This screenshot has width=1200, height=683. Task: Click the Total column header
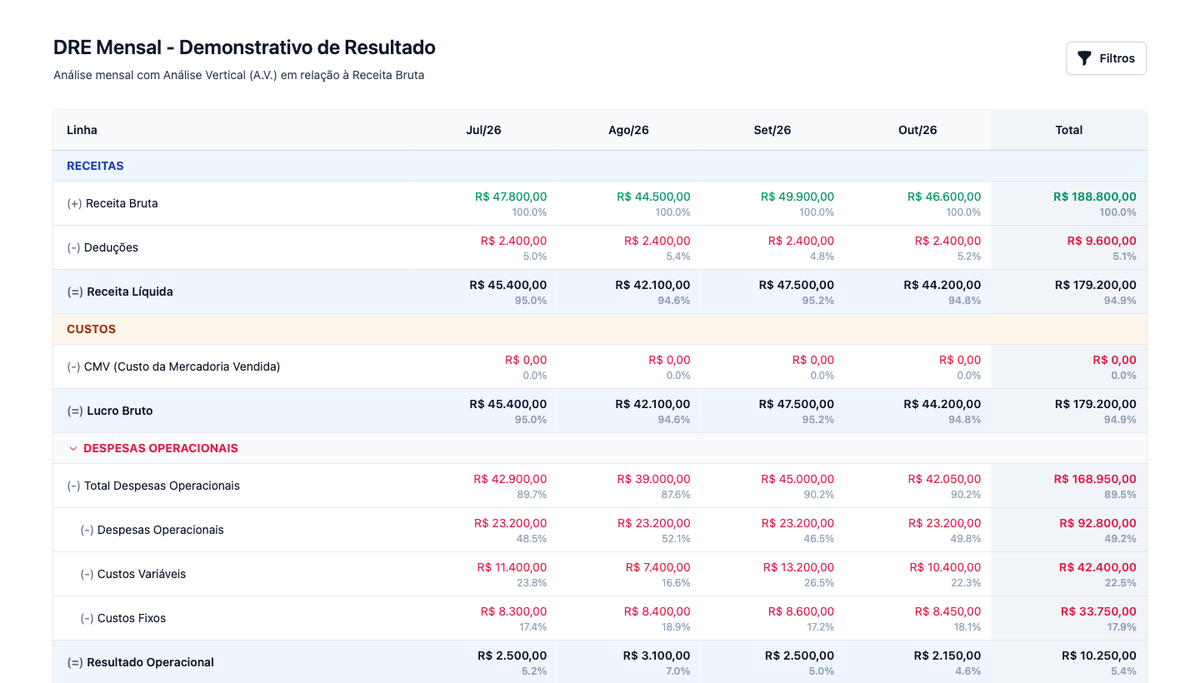[x=1069, y=130]
